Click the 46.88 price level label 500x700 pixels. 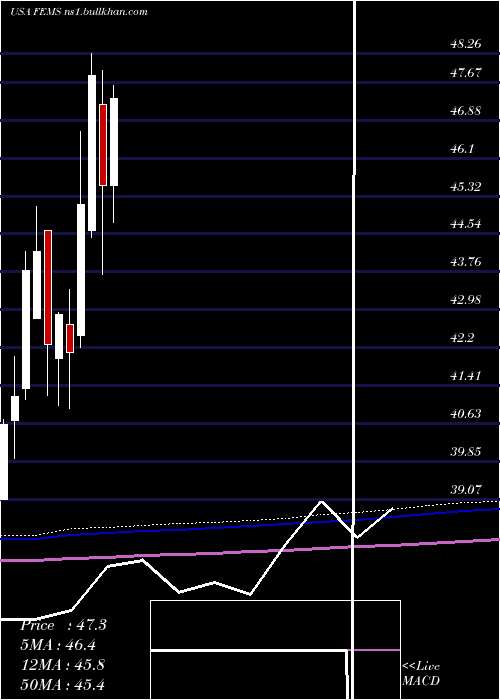[466, 111]
